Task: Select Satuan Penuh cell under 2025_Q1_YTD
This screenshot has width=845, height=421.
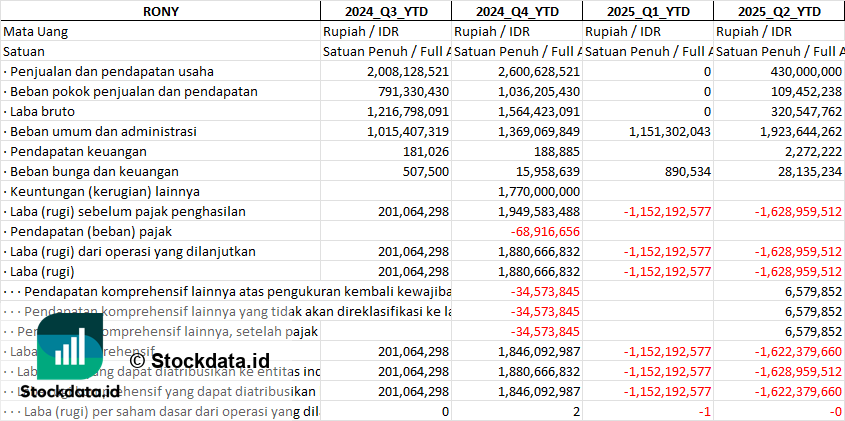Action: (648, 52)
